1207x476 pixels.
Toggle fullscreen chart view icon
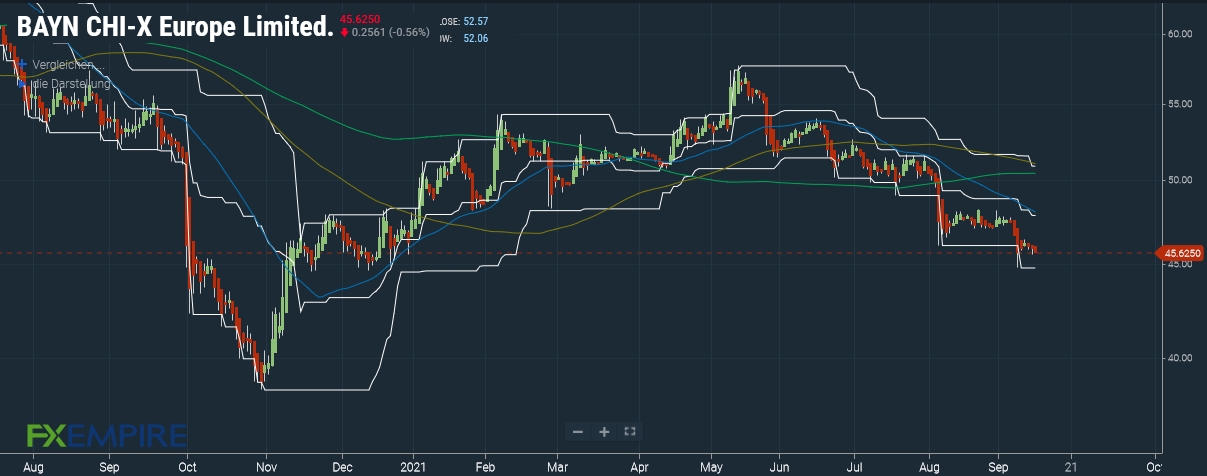tap(630, 432)
